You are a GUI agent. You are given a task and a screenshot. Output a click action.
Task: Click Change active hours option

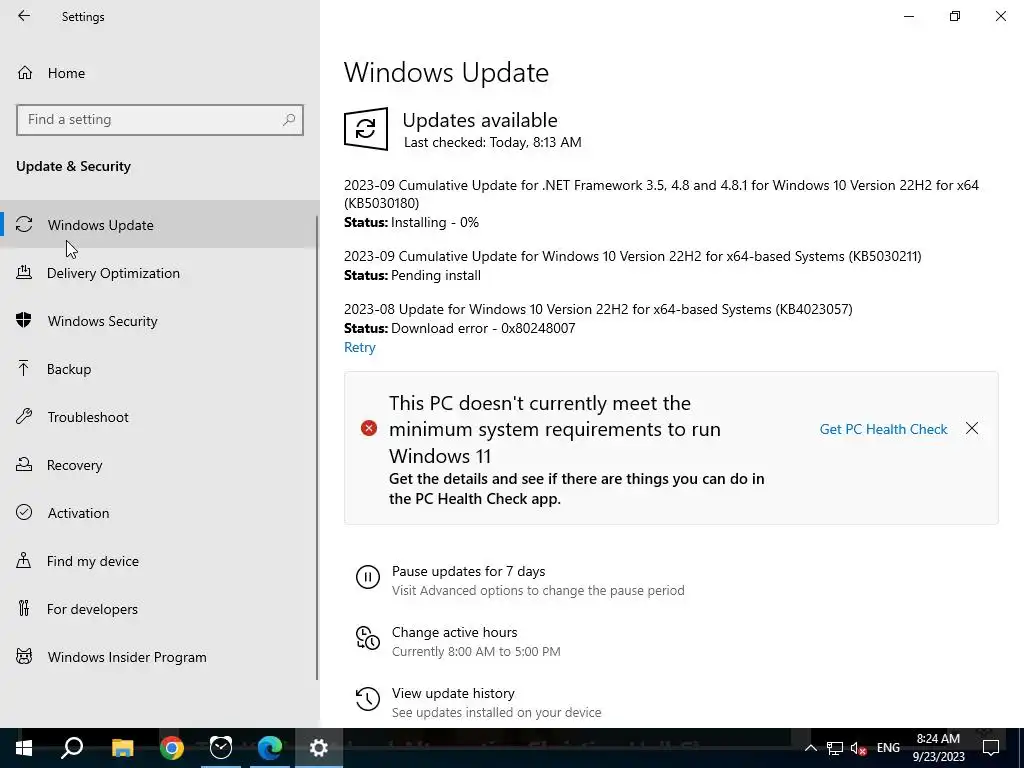coord(455,632)
